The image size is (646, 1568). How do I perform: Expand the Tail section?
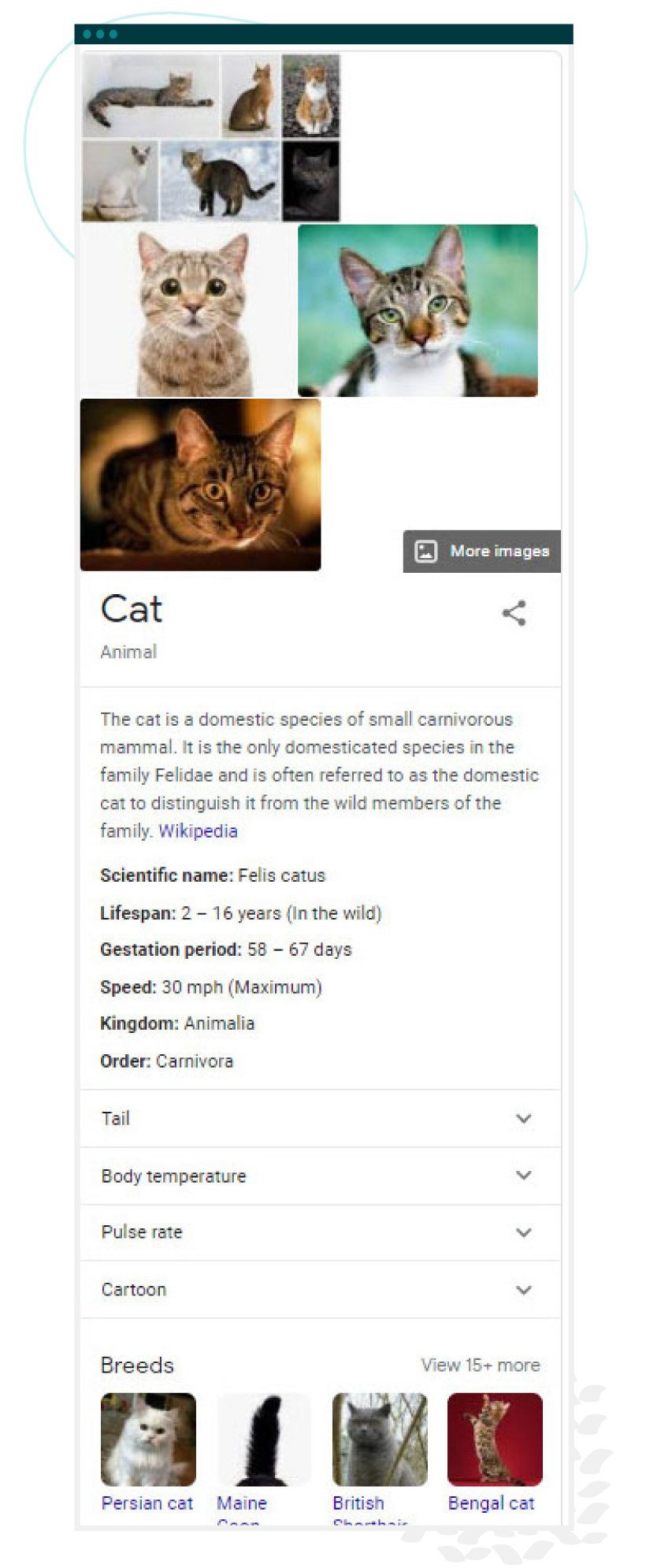(321, 1119)
